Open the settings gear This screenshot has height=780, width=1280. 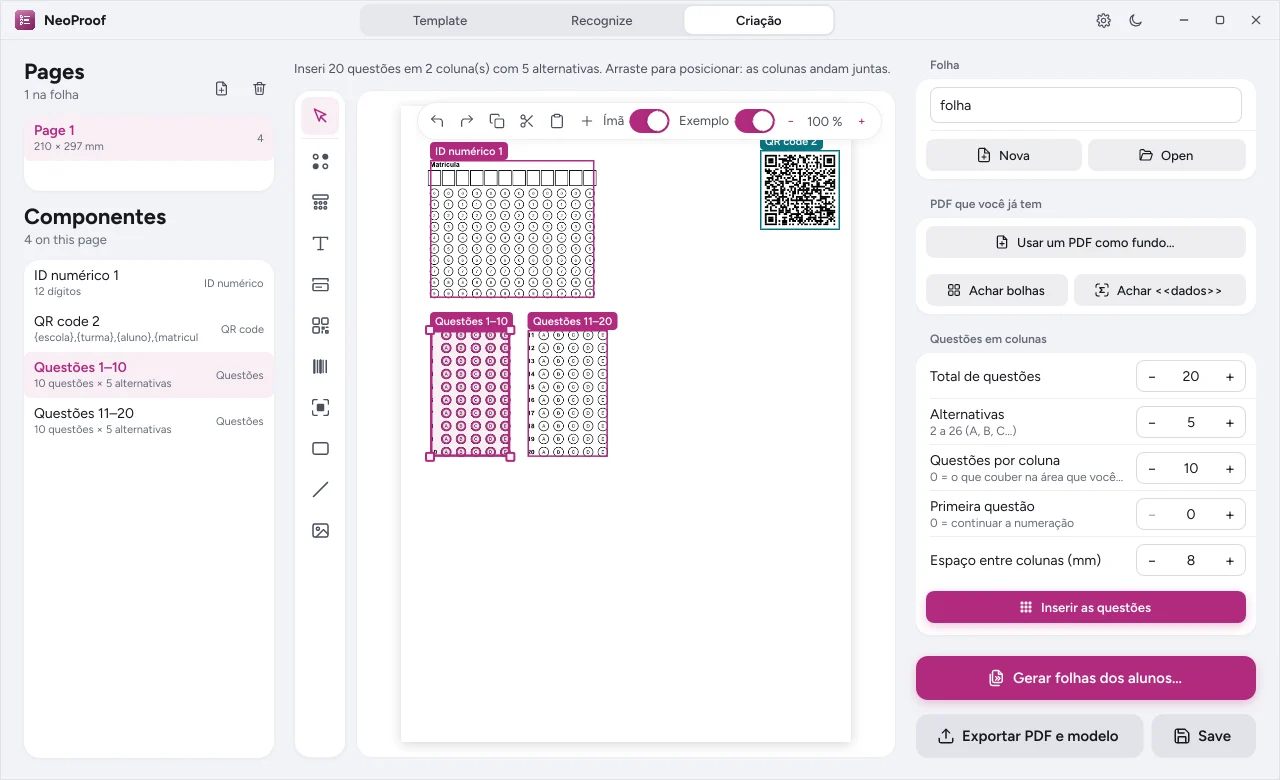coord(1104,20)
